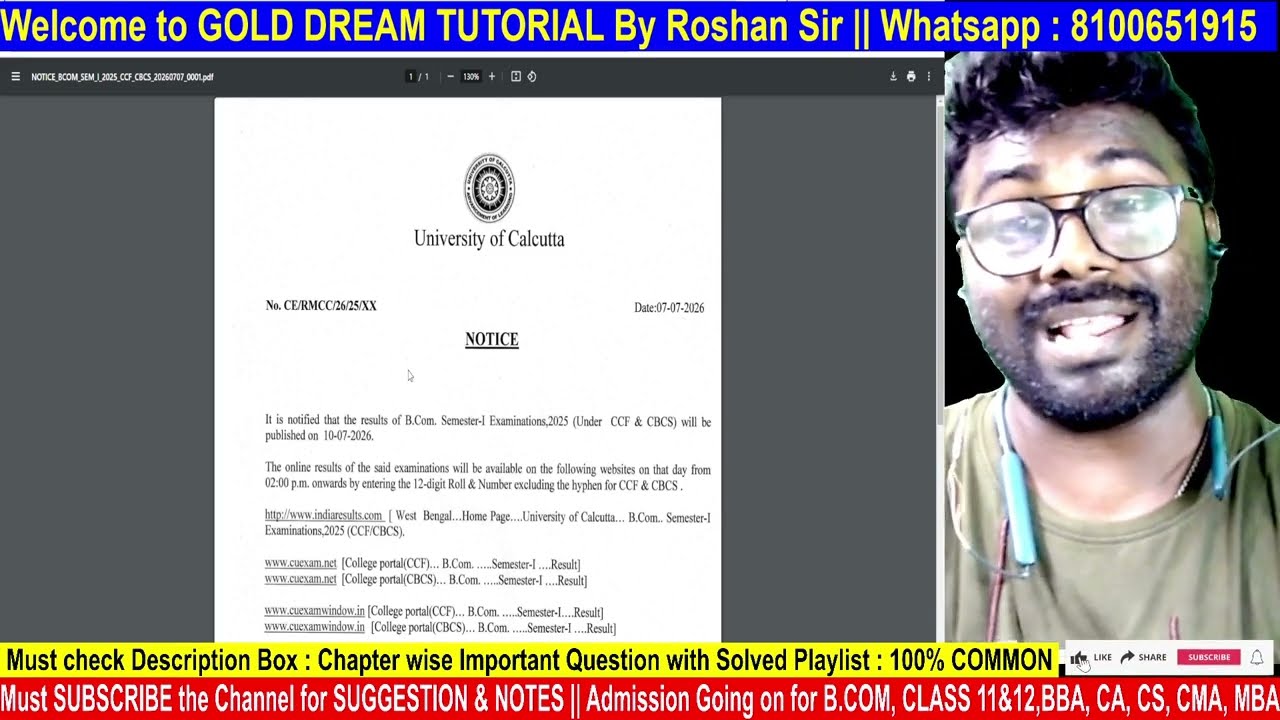Zoom out the PDF with minus button
This screenshot has height=720, width=1280.
point(450,76)
